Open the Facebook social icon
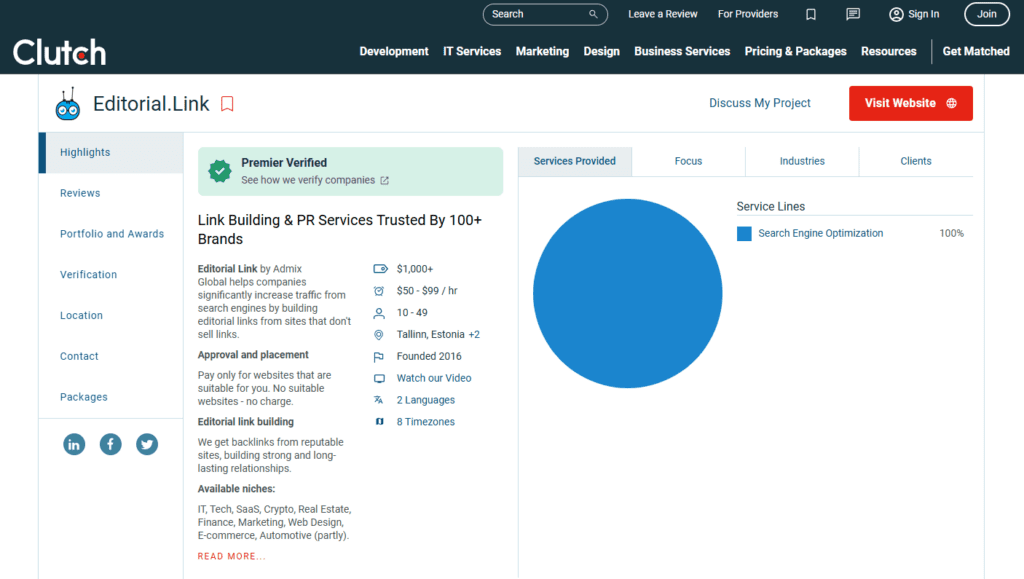This screenshot has height=579, width=1024. point(110,445)
